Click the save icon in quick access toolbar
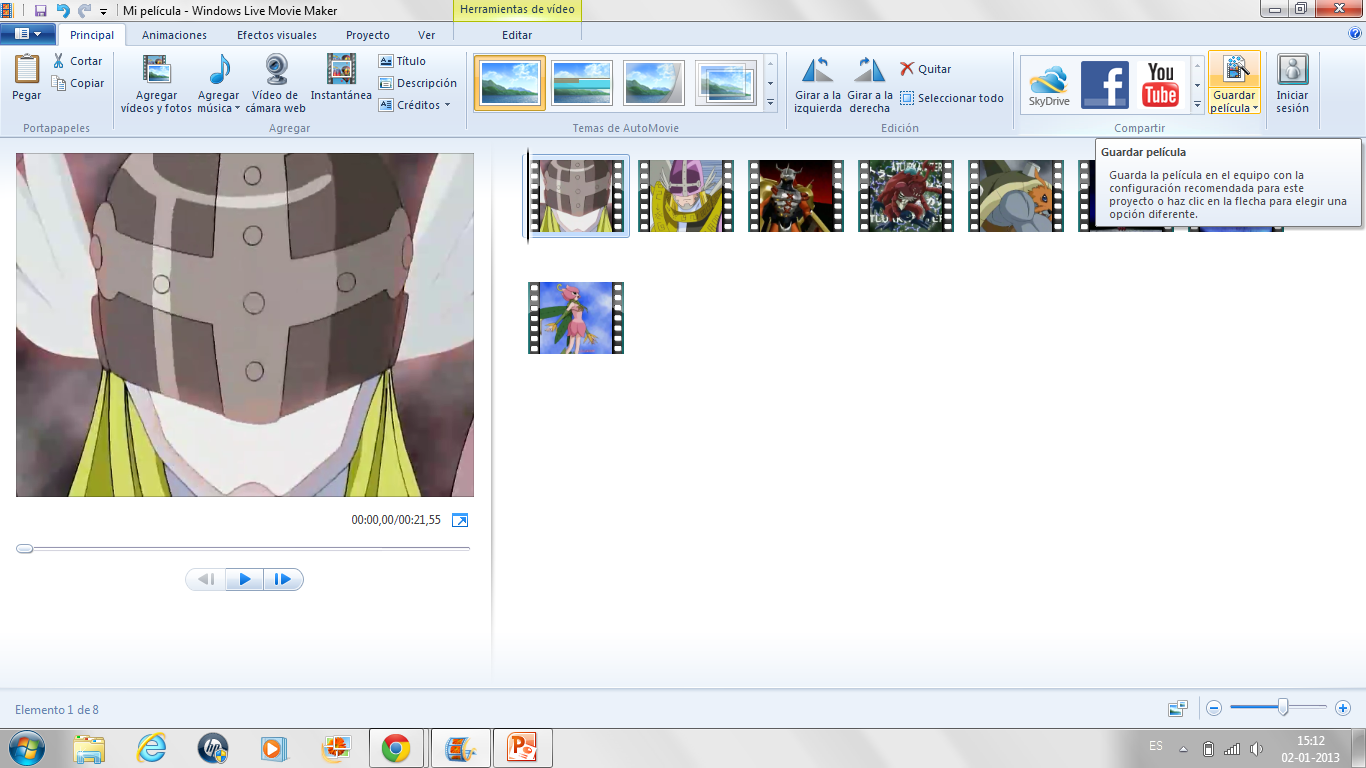Image resolution: width=1366 pixels, height=768 pixels. click(41, 11)
